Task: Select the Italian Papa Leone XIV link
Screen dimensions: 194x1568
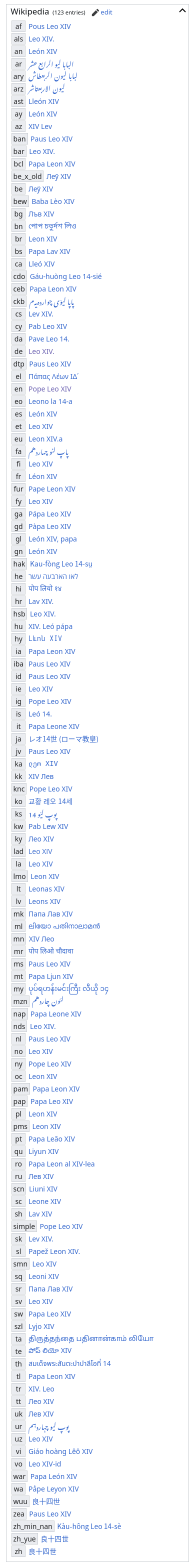Action: [x=54, y=726]
